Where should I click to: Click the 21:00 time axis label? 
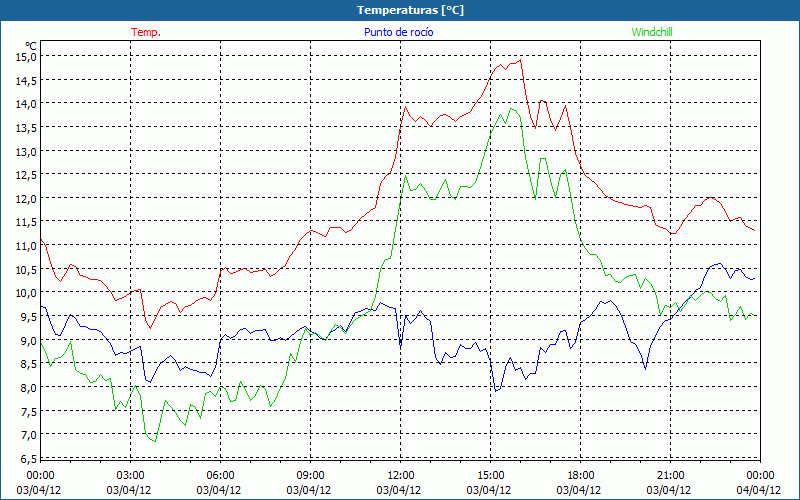click(x=670, y=476)
